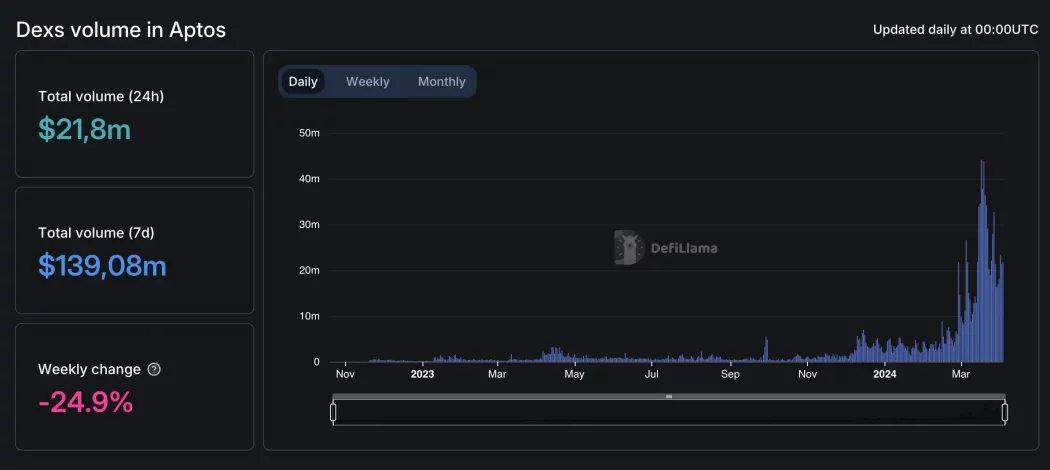This screenshot has width=1050, height=470.
Task: Click the small spike bar after Sep
Action: [766, 350]
